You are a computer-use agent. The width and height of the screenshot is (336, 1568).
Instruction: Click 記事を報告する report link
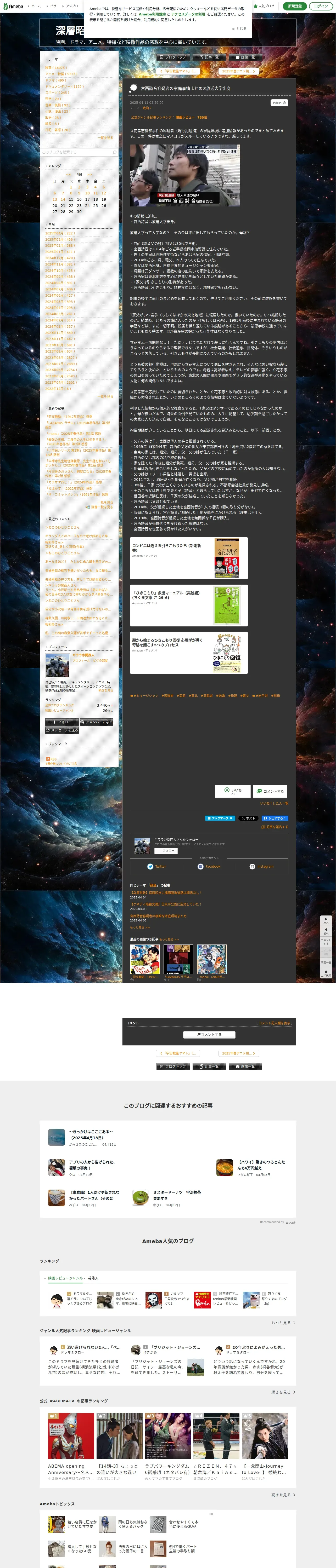coord(275,827)
